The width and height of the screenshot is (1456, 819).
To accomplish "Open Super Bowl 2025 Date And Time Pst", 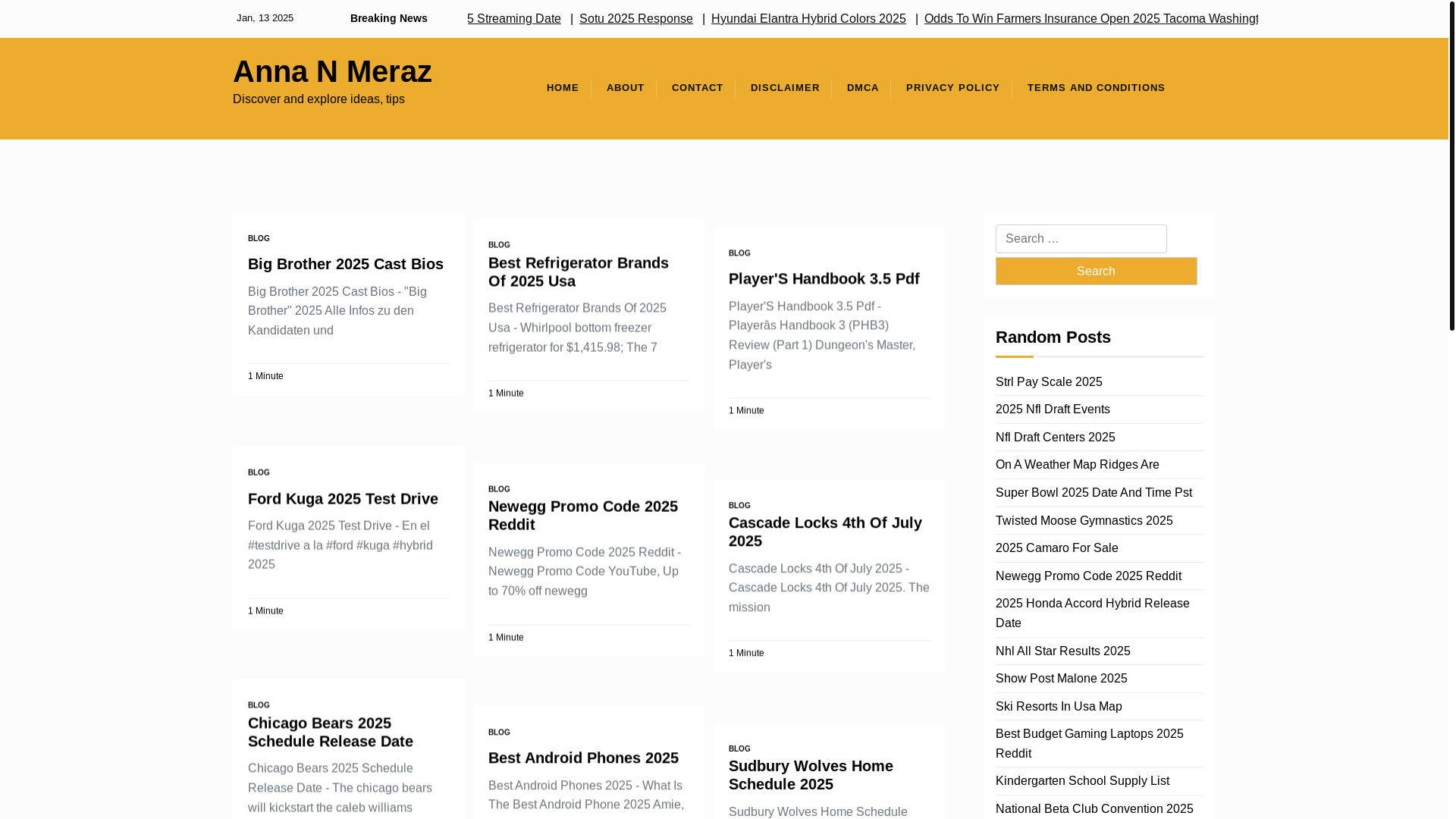I will point(1094,492).
